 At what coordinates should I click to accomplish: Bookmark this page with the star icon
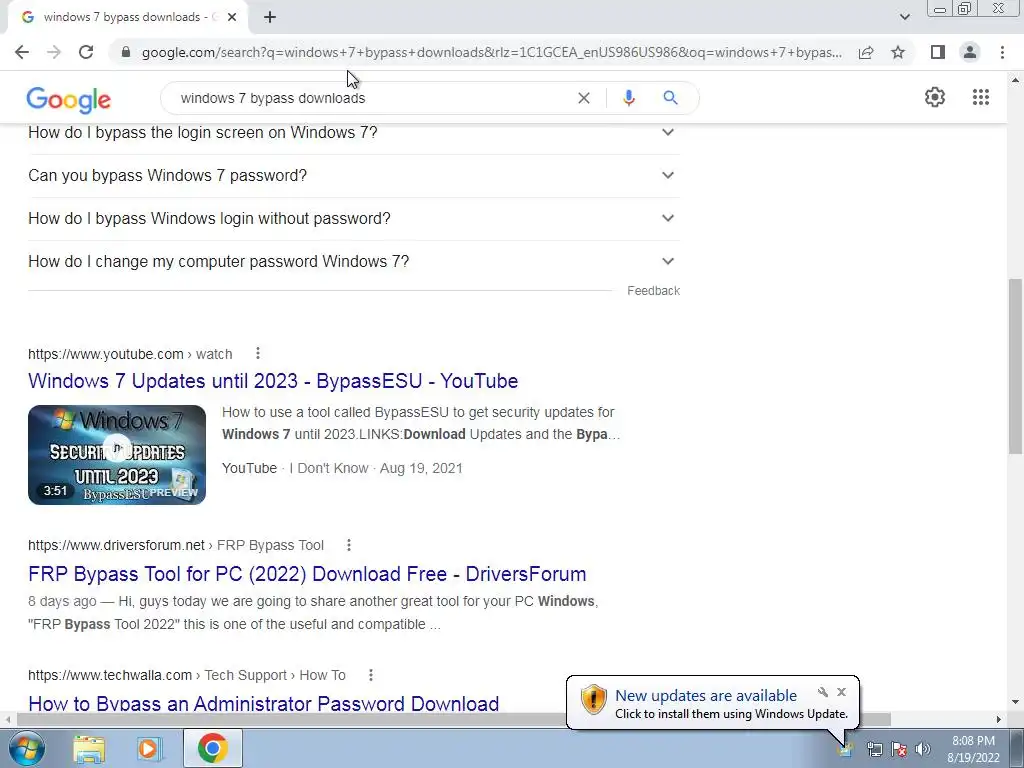click(x=898, y=52)
